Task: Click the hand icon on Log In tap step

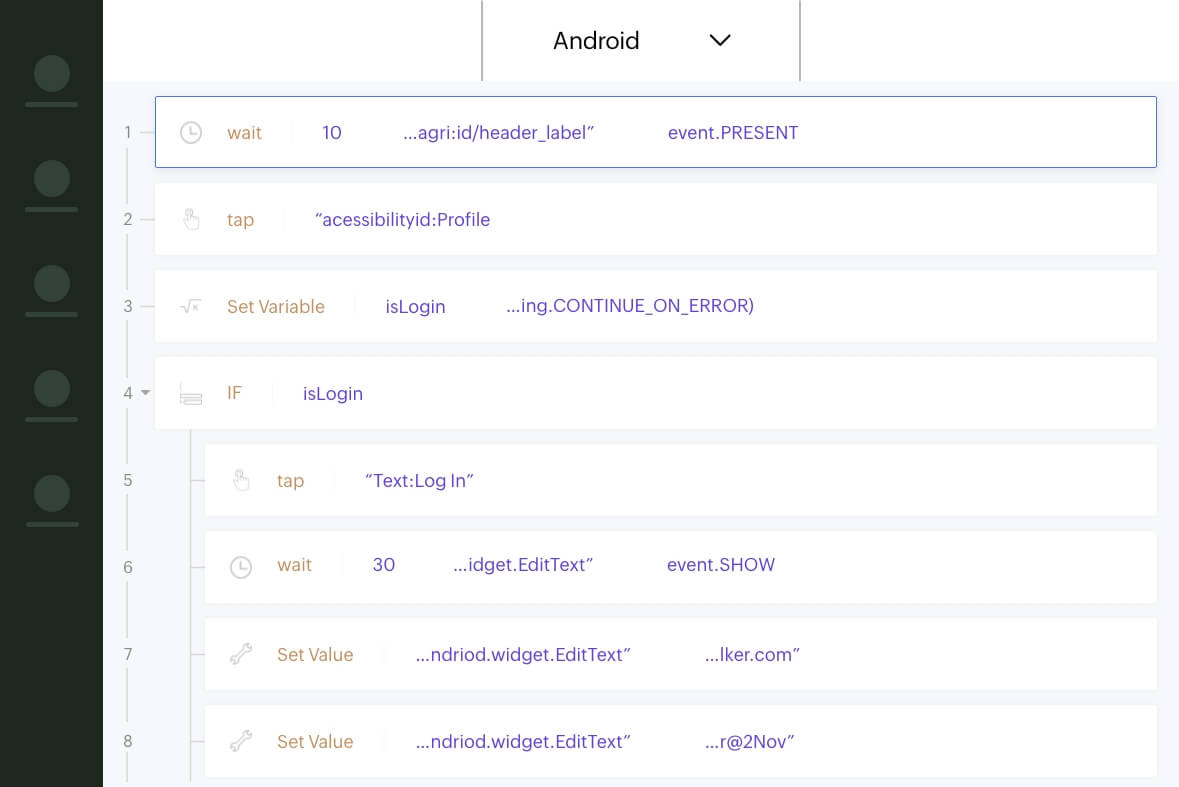Action: coord(241,481)
